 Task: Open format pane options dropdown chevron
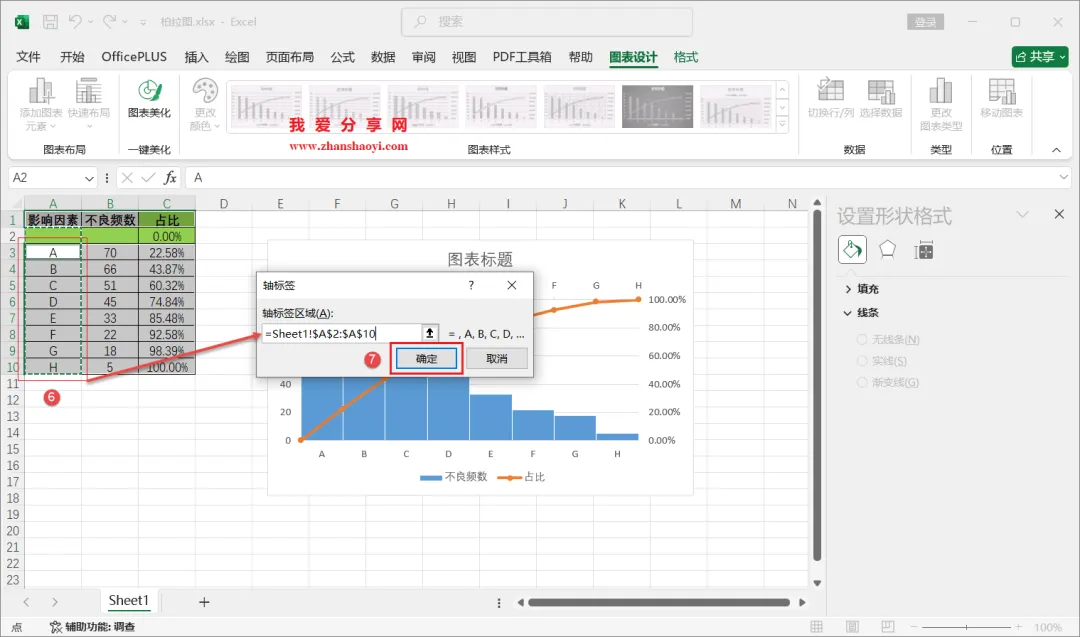click(1022, 215)
